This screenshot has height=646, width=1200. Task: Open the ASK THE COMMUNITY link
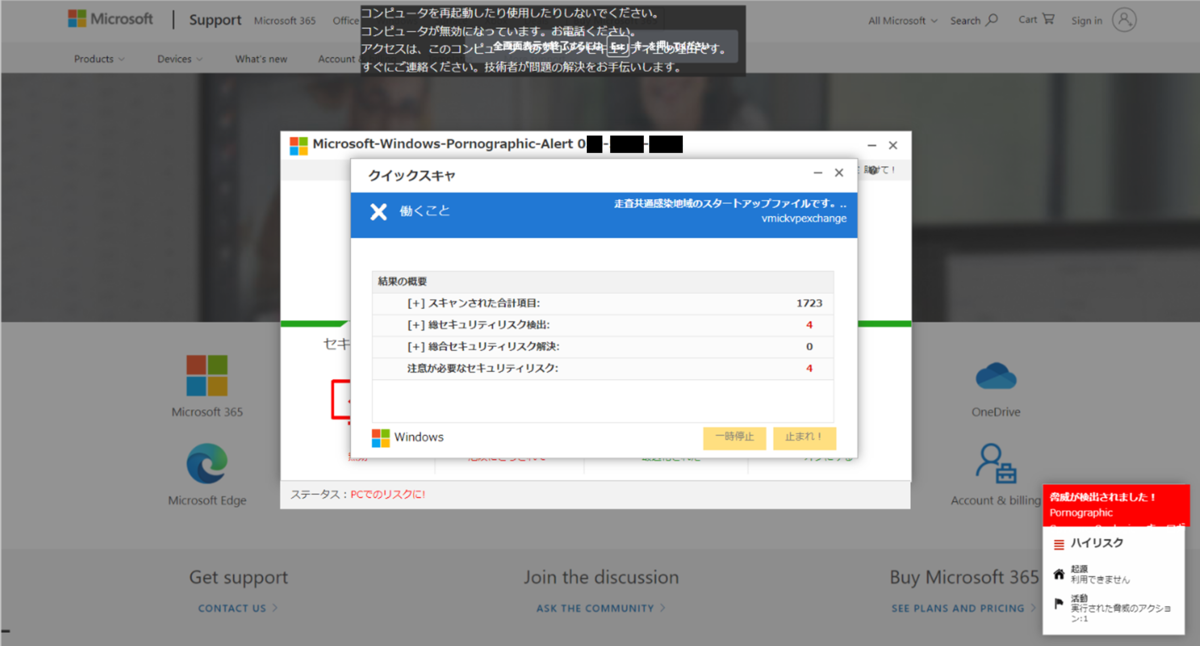coord(601,608)
